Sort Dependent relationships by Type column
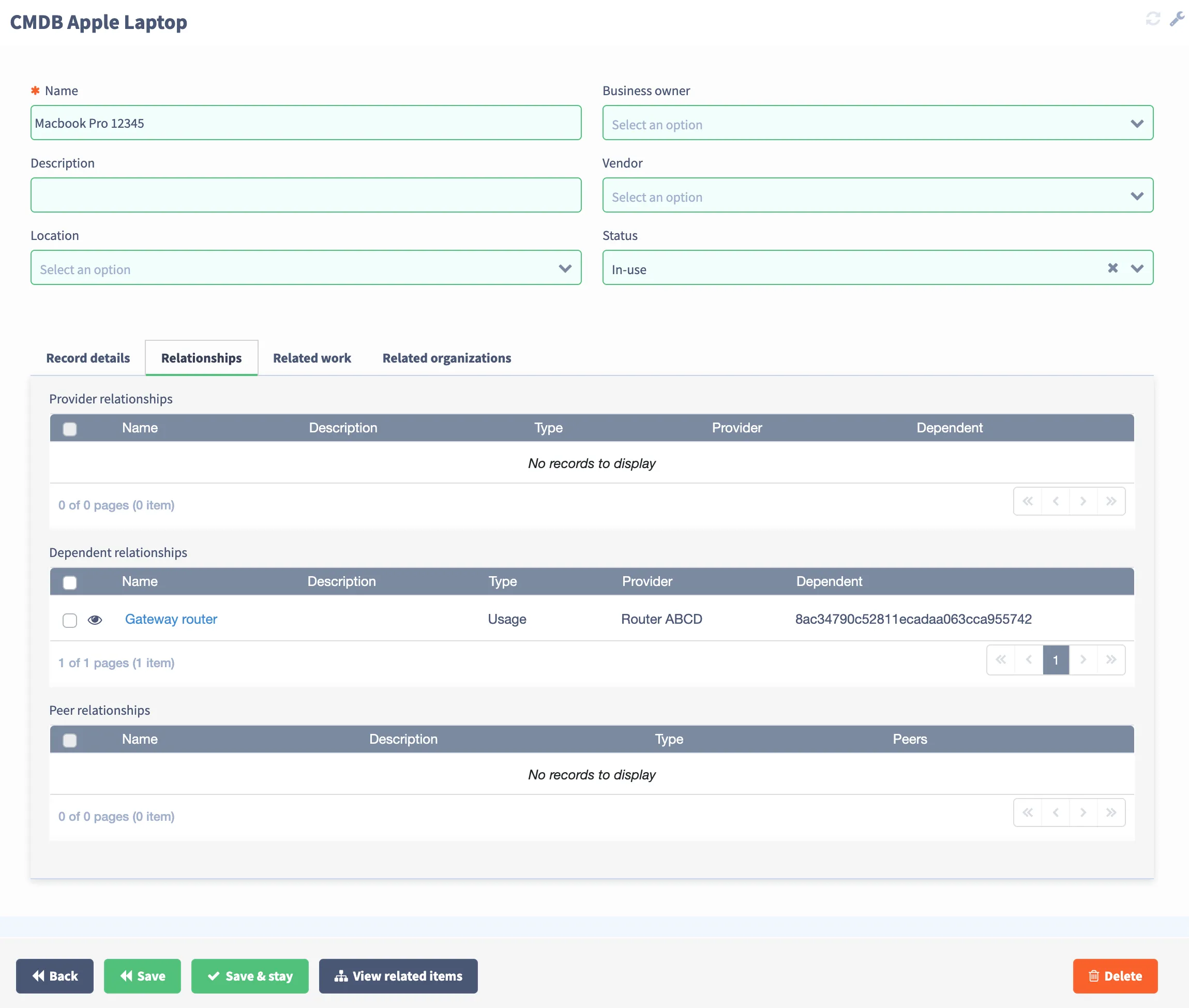Viewport: 1189px width, 1008px height. point(502,582)
